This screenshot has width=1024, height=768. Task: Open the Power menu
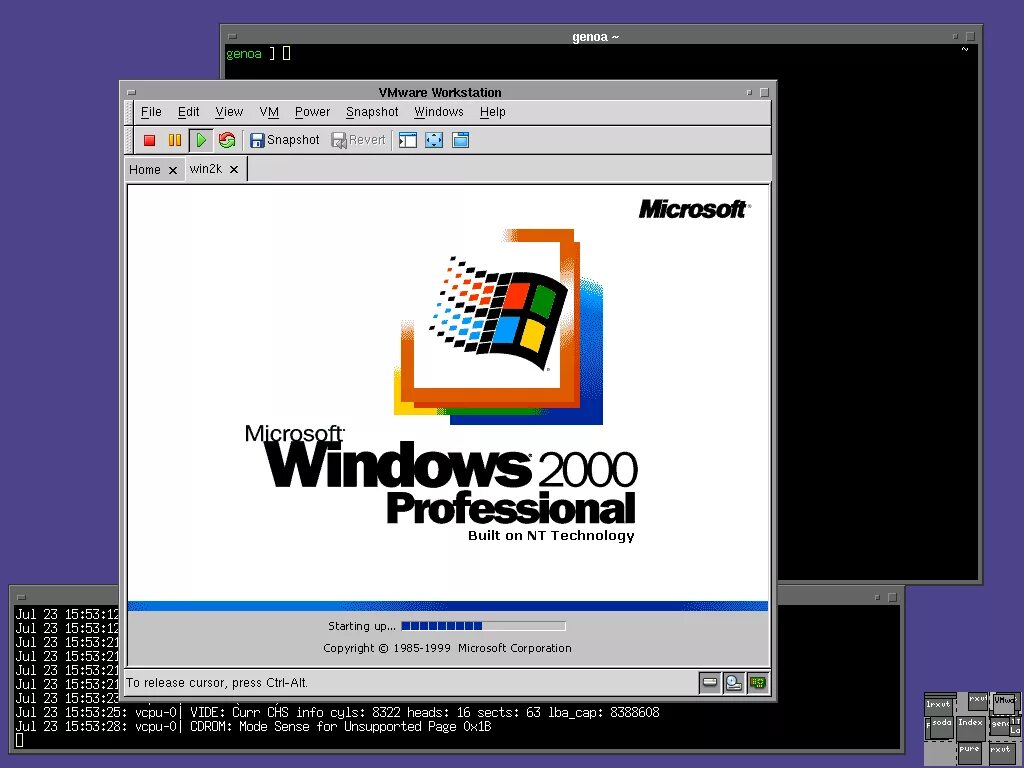[312, 112]
